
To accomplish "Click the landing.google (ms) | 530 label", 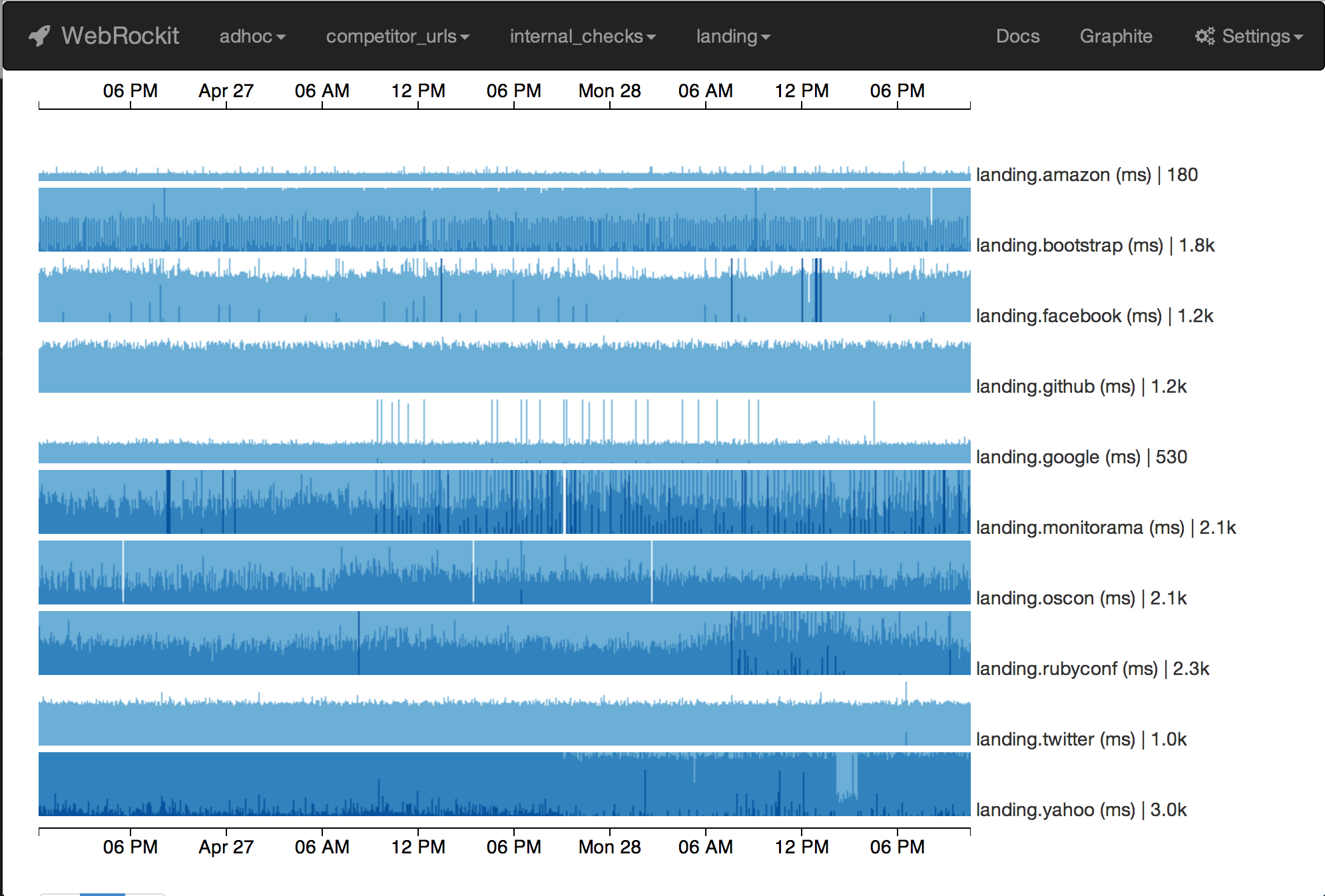I will point(1082,457).
